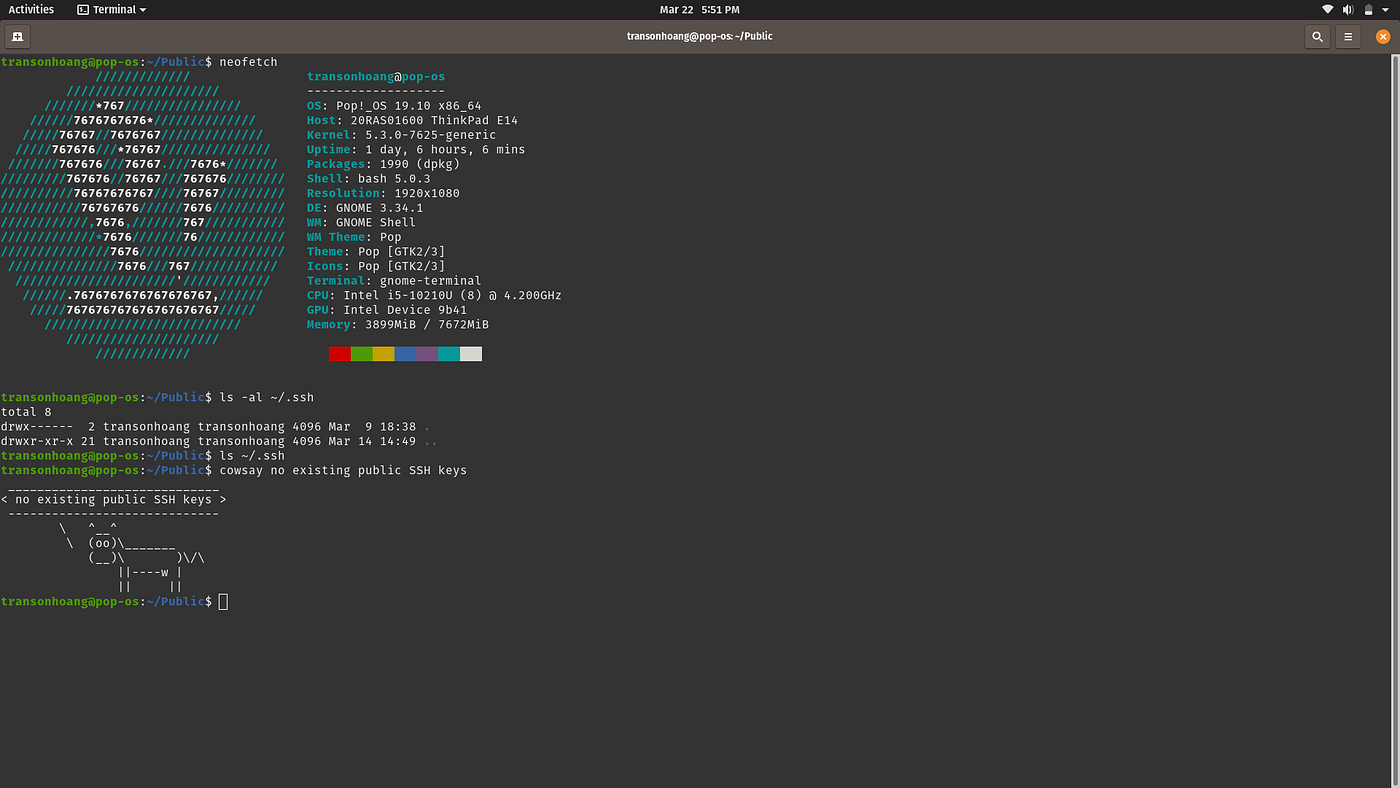Click the title bar reading ~/Public
The width and height of the screenshot is (1400, 788).
[700, 36]
